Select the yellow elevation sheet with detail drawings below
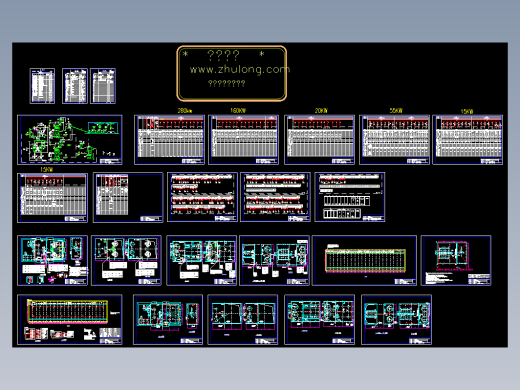The width and height of the screenshot is (520, 390). pyautogui.click(x=70, y=320)
